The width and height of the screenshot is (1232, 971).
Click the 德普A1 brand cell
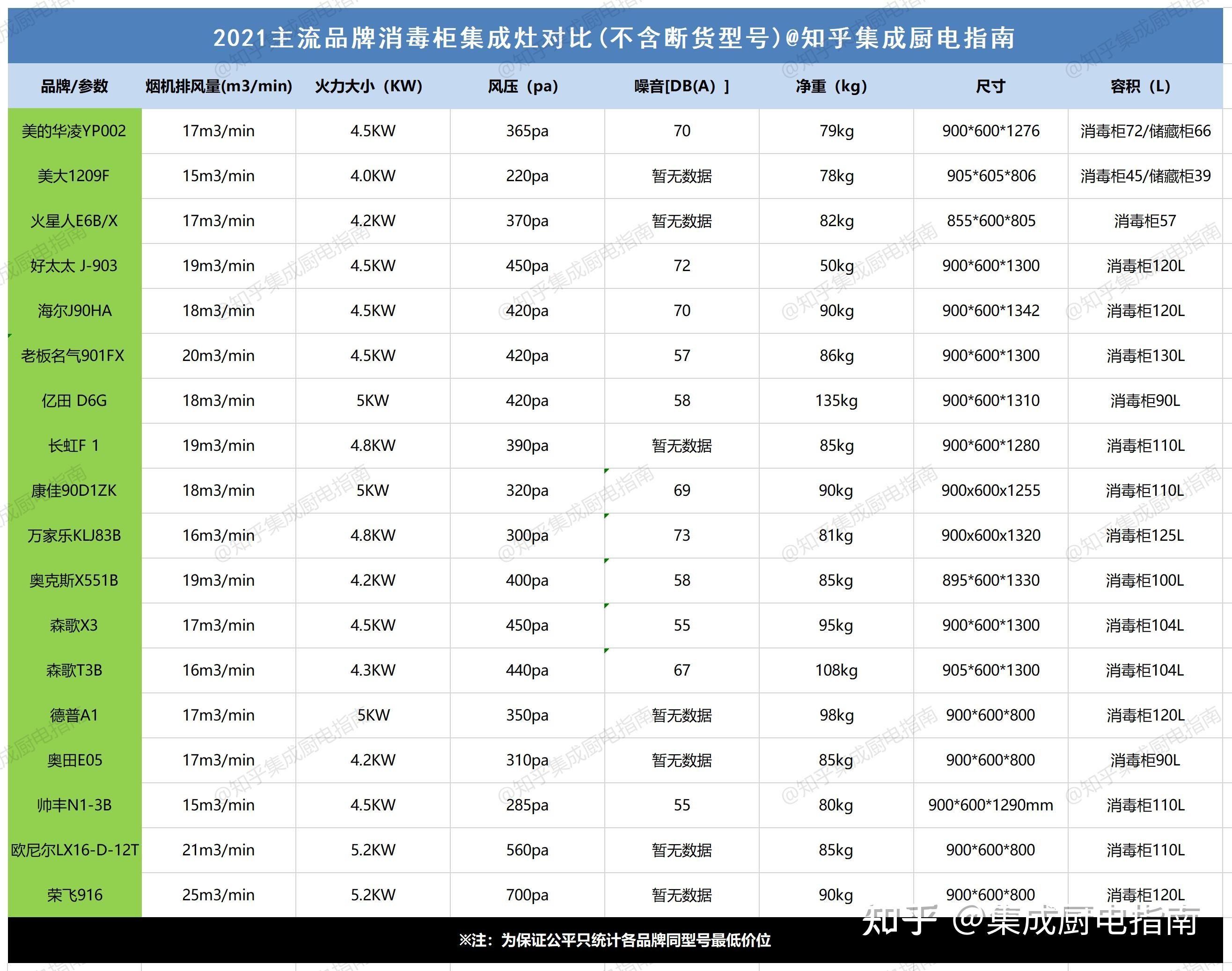[x=74, y=714]
